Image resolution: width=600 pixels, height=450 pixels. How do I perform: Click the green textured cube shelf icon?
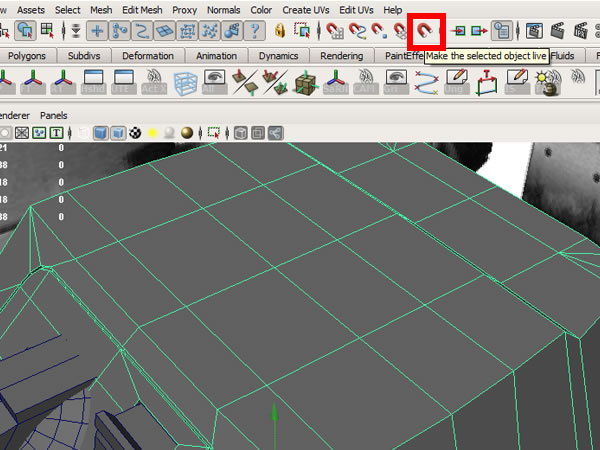[307, 83]
